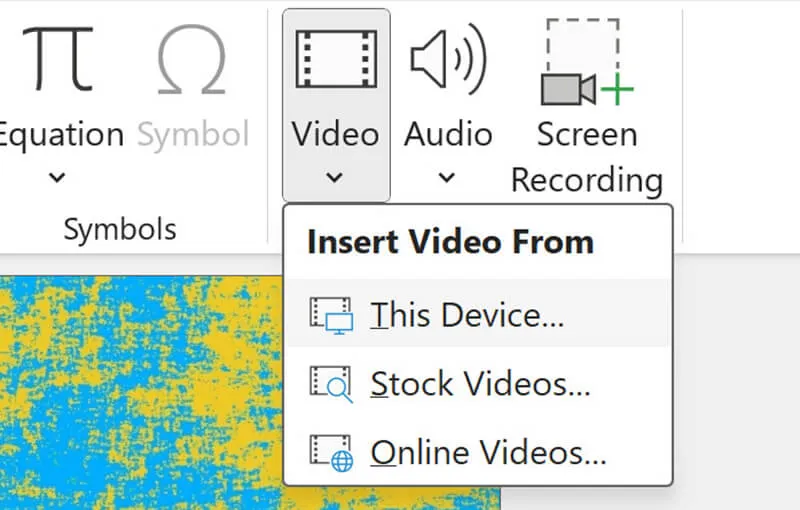
Task: Expand the Equation dropdown arrow
Action: click(57, 178)
